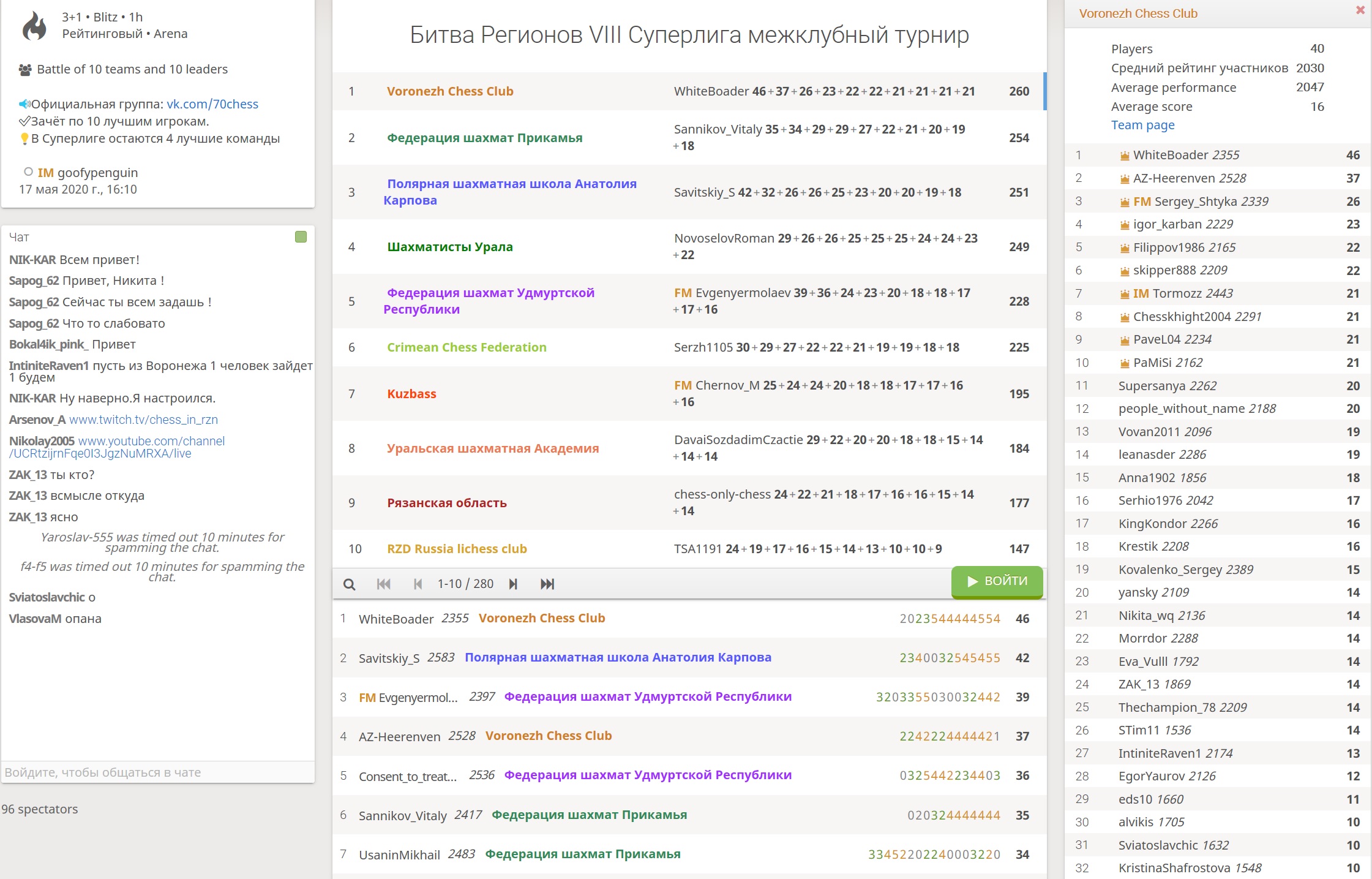Select Уральская шахматная Академия team row
The height and width of the screenshot is (879, 1372).
(x=689, y=448)
